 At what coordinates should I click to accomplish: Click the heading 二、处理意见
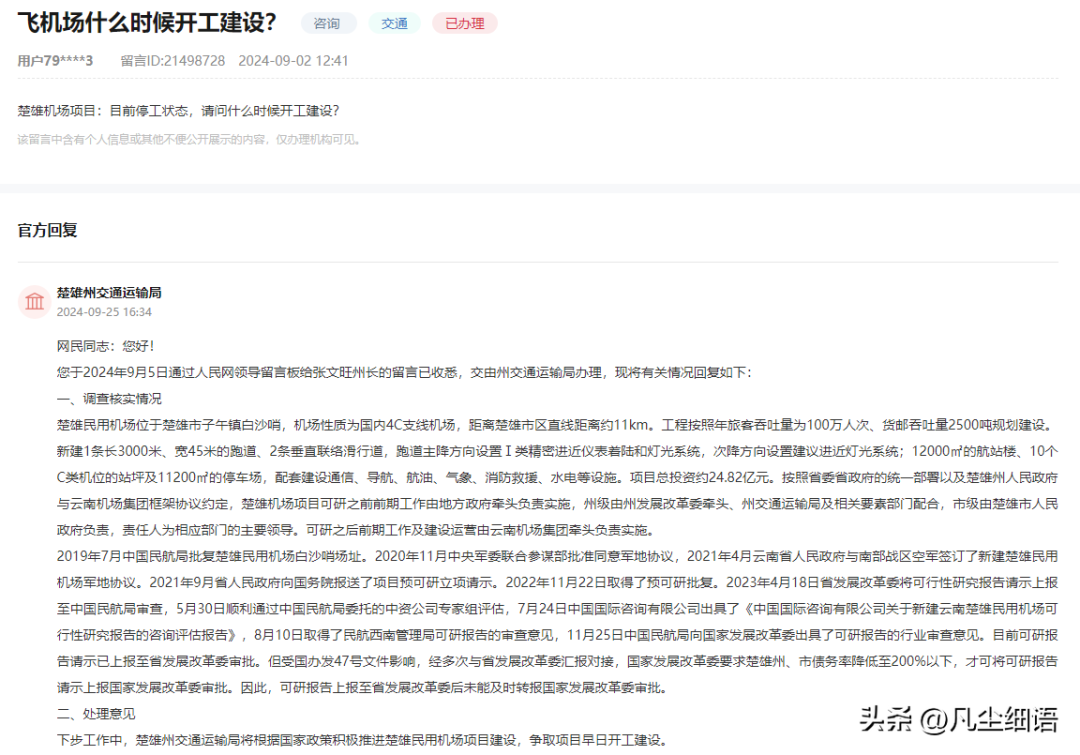point(96,714)
